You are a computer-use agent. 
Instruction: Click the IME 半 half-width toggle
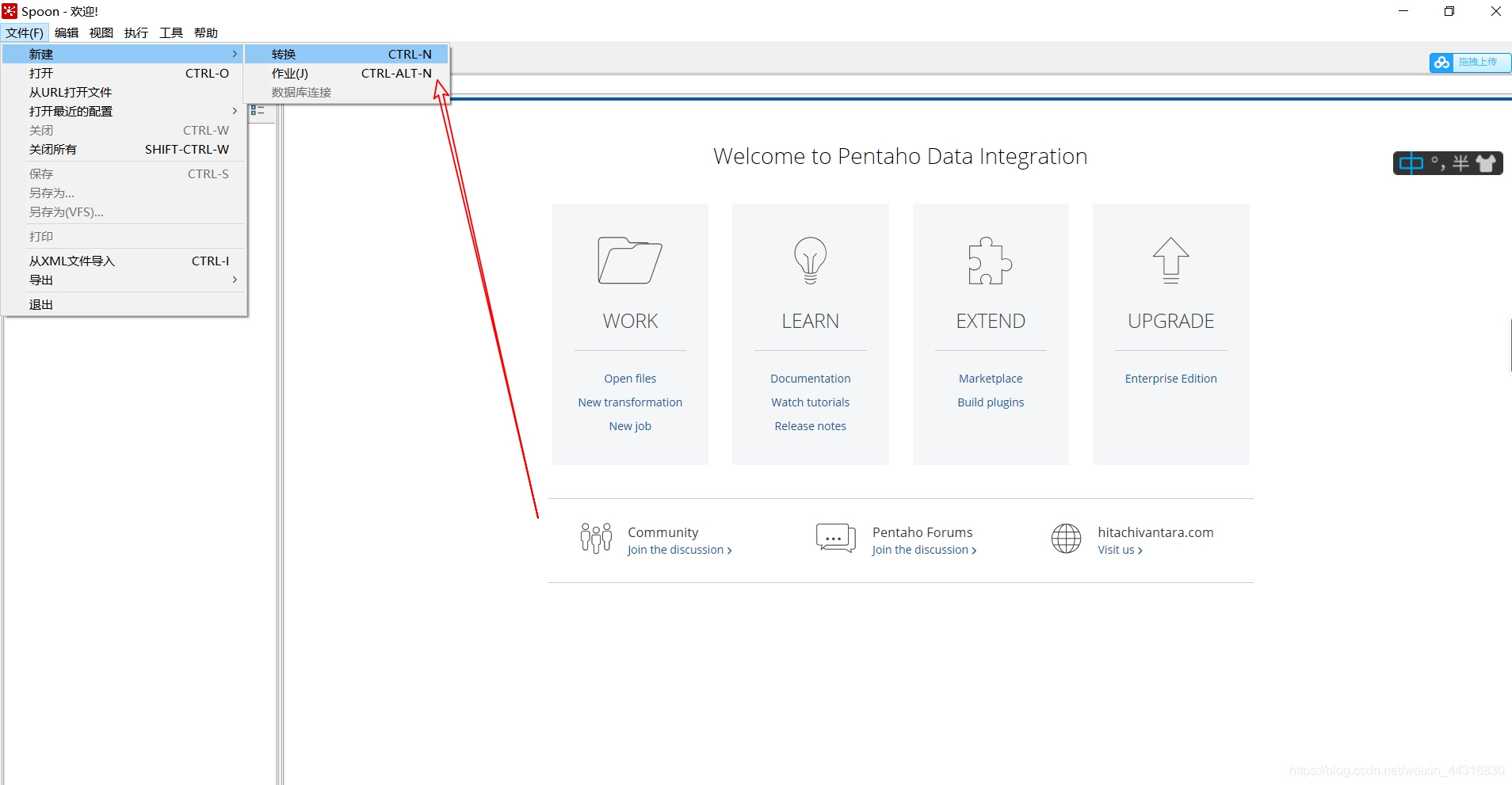coord(1460,163)
